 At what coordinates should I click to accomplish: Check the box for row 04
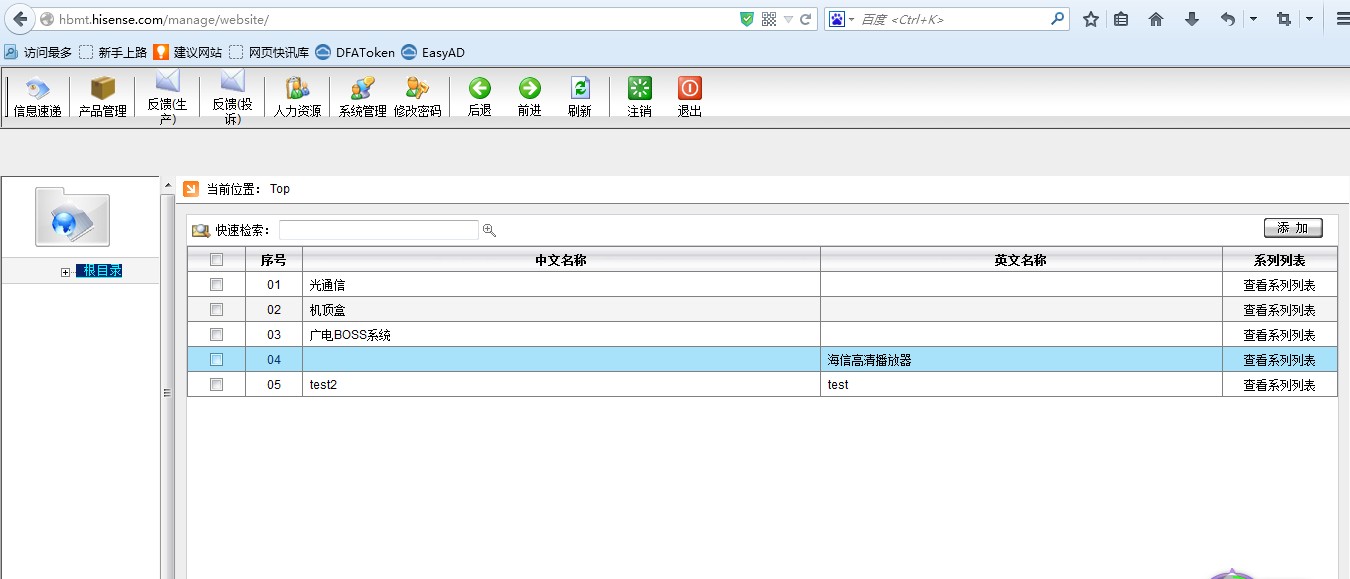pyautogui.click(x=216, y=360)
